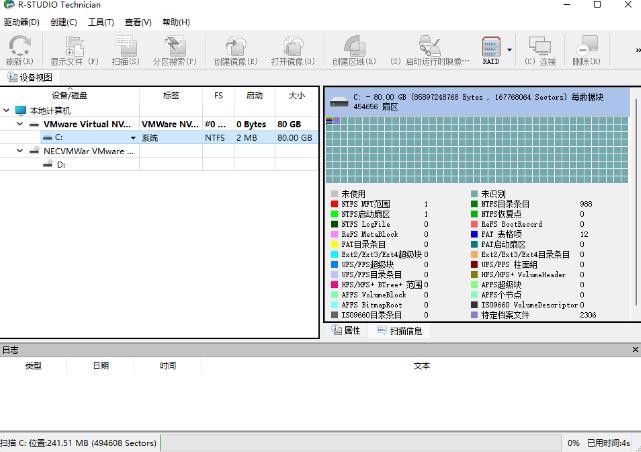Select the D: drive row
Viewport: 641px width, 452px height.
pos(159,164)
